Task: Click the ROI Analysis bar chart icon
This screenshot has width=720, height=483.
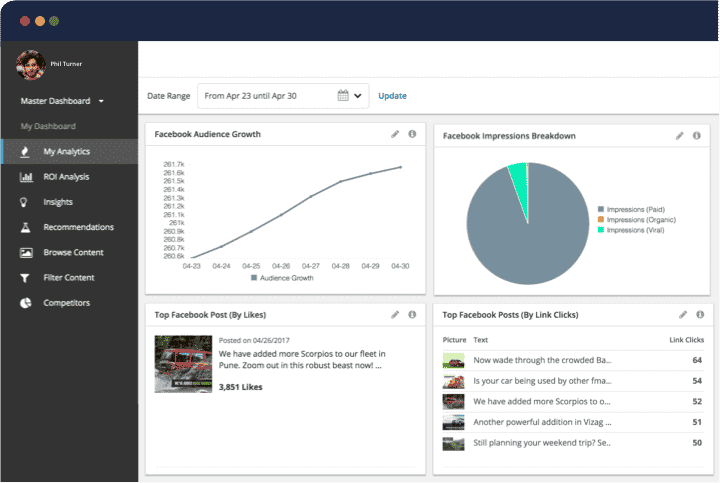Action: pos(25,177)
